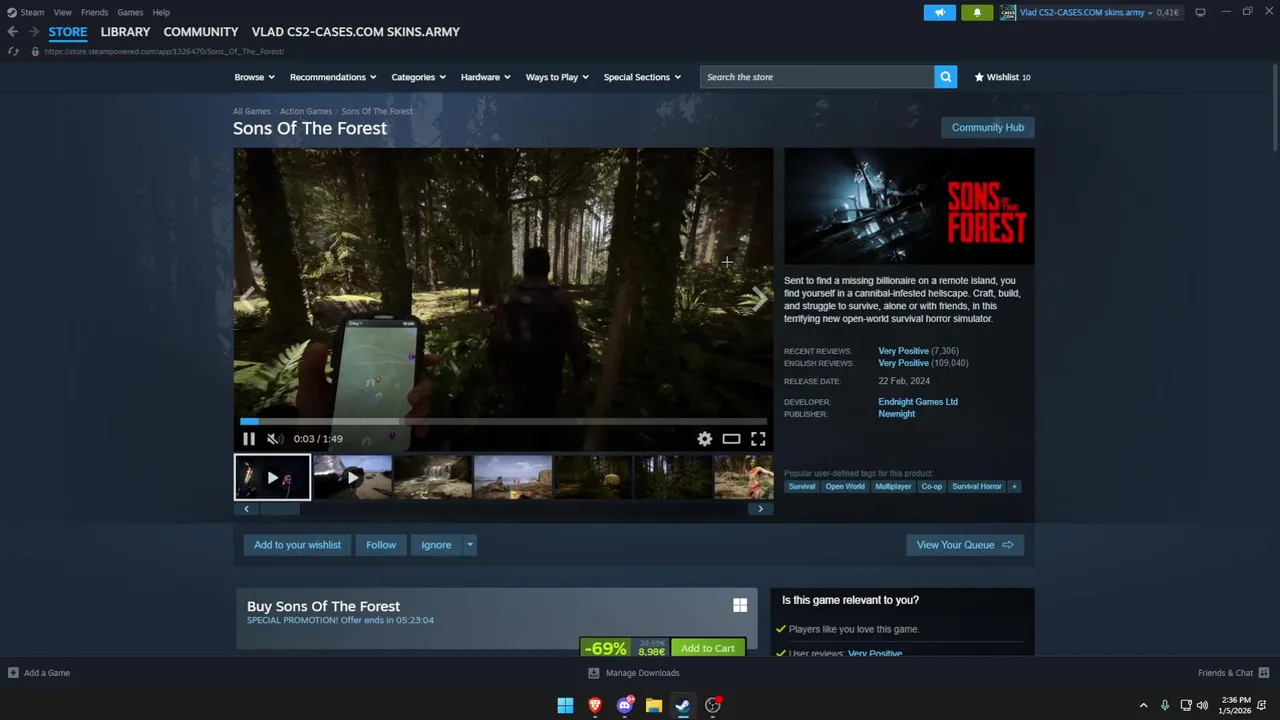Open Discord from the taskbar
1280x720 pixels.
coord(625,706)
